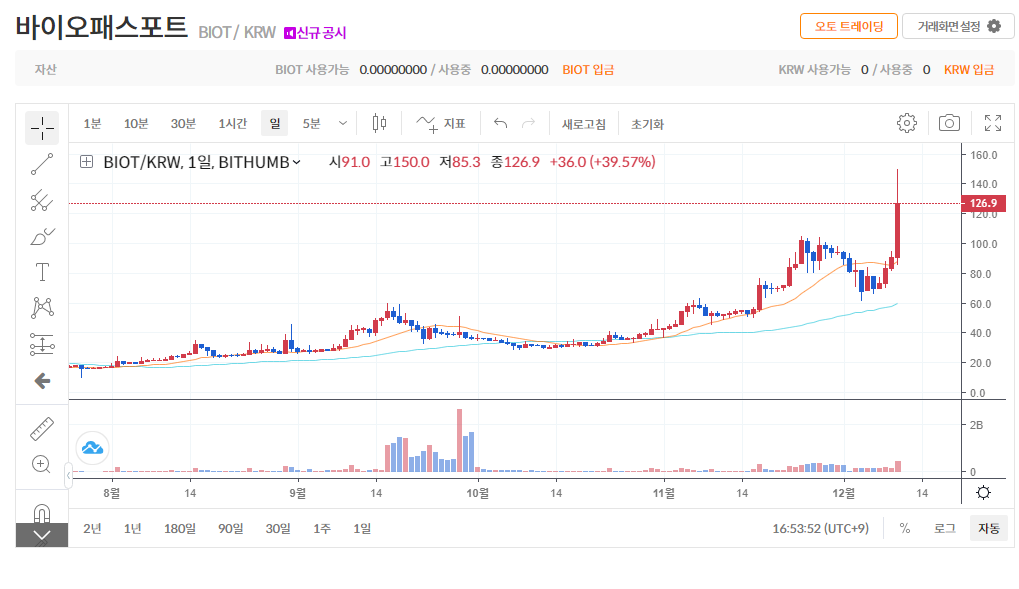Select the pitchfork drawing tool

pyautogui.click(x=42, y=200)
